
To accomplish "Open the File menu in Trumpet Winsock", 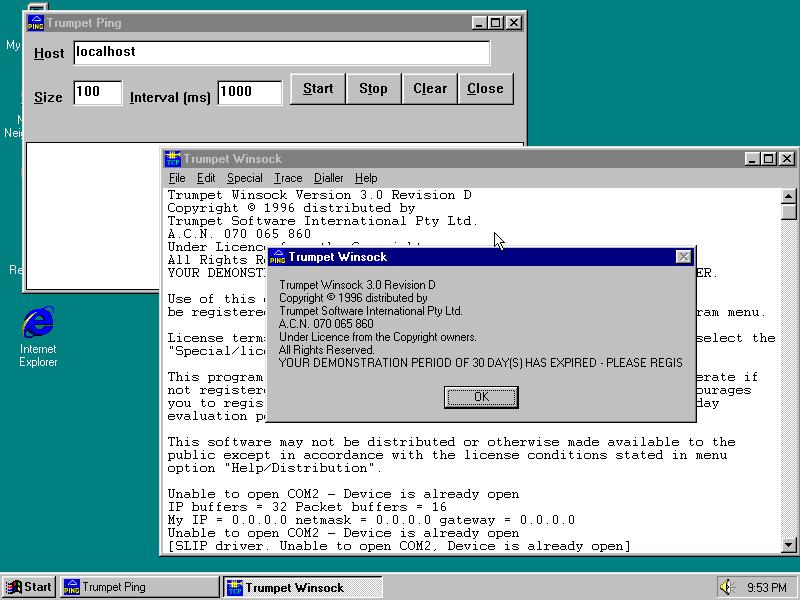I will 177,178.
